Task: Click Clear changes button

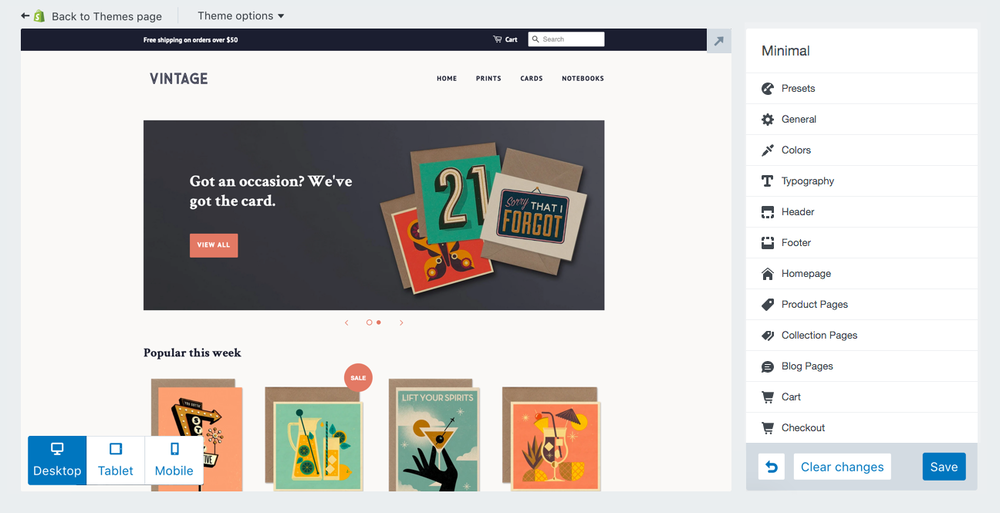Action: (842, 466)
